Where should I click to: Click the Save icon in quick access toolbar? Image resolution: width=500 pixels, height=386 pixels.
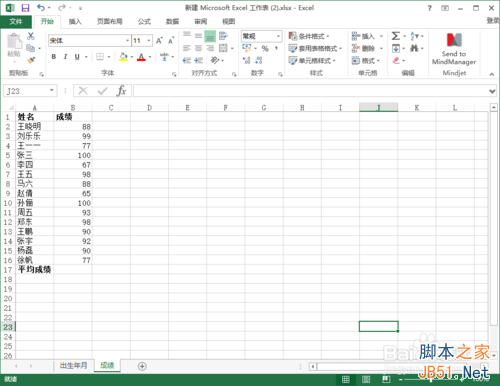pyautogui.click(x=25, y=8)
